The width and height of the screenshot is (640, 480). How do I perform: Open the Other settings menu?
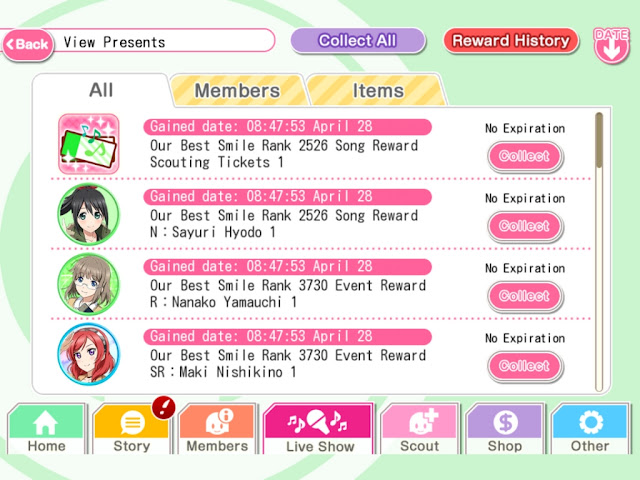[590, 429]
